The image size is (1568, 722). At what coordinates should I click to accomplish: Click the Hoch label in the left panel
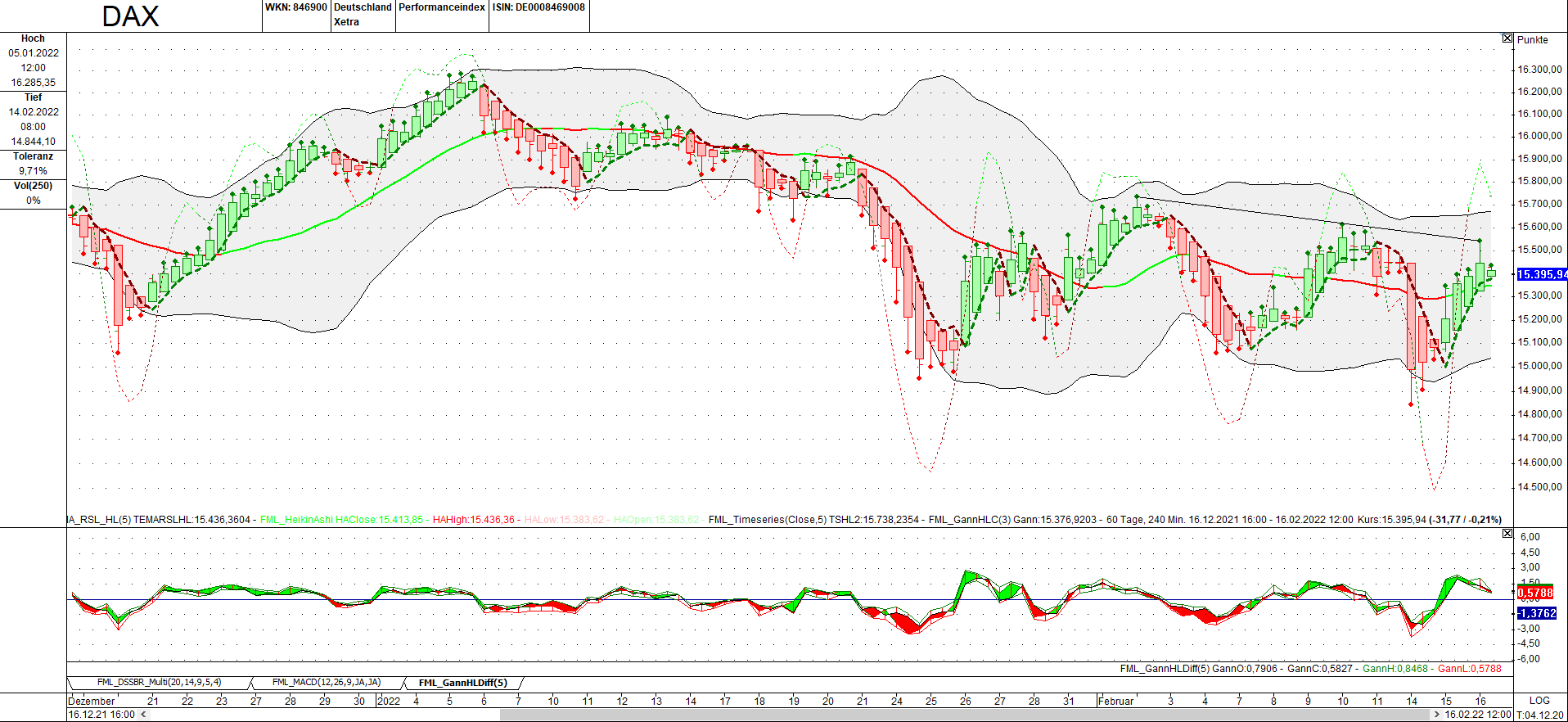click(x=33, y=38)
